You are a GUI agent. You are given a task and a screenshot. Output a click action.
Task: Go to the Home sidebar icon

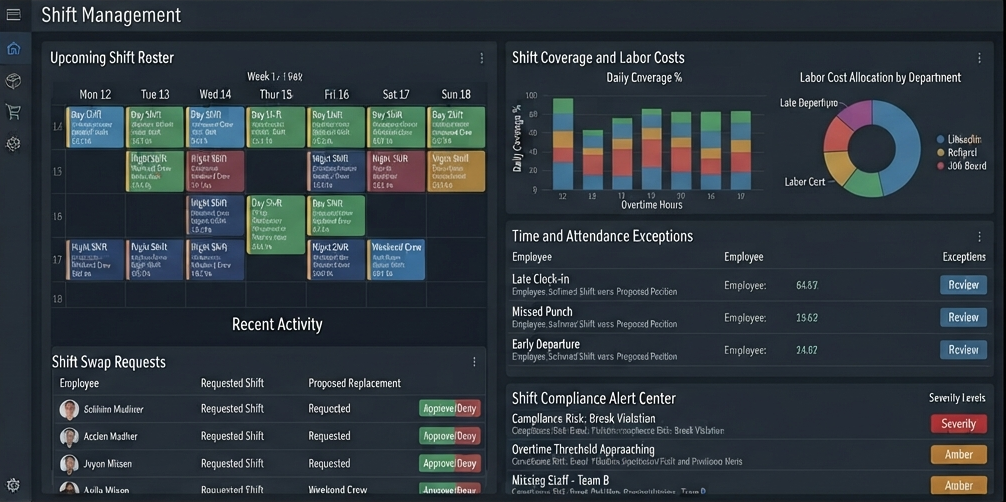coord(13,49)
